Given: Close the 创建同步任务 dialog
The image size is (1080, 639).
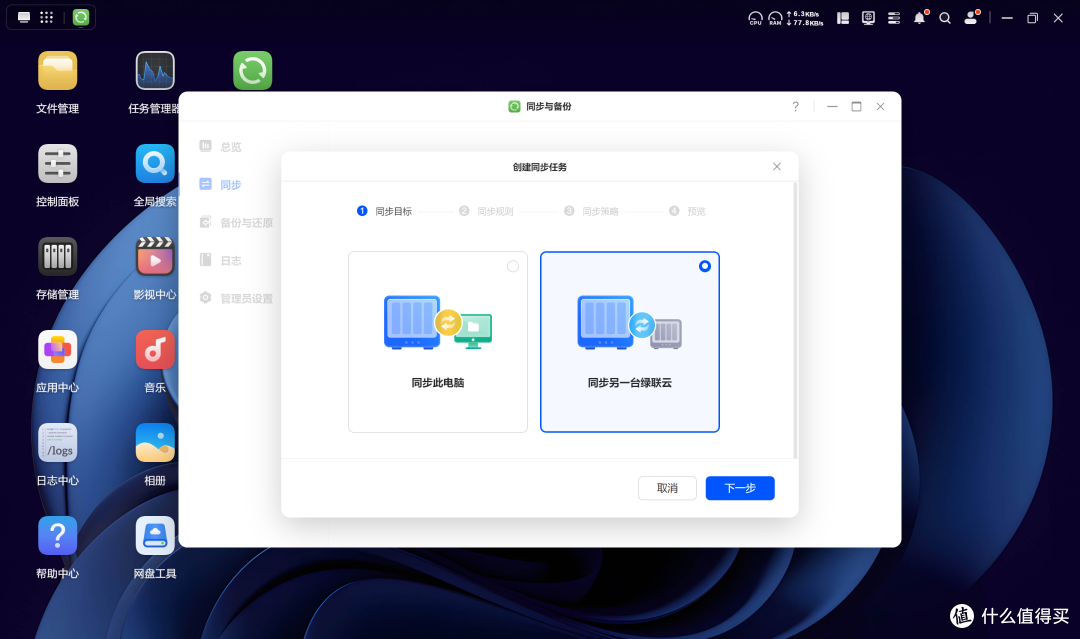Looking at the screenshot, I should (777, 167).
